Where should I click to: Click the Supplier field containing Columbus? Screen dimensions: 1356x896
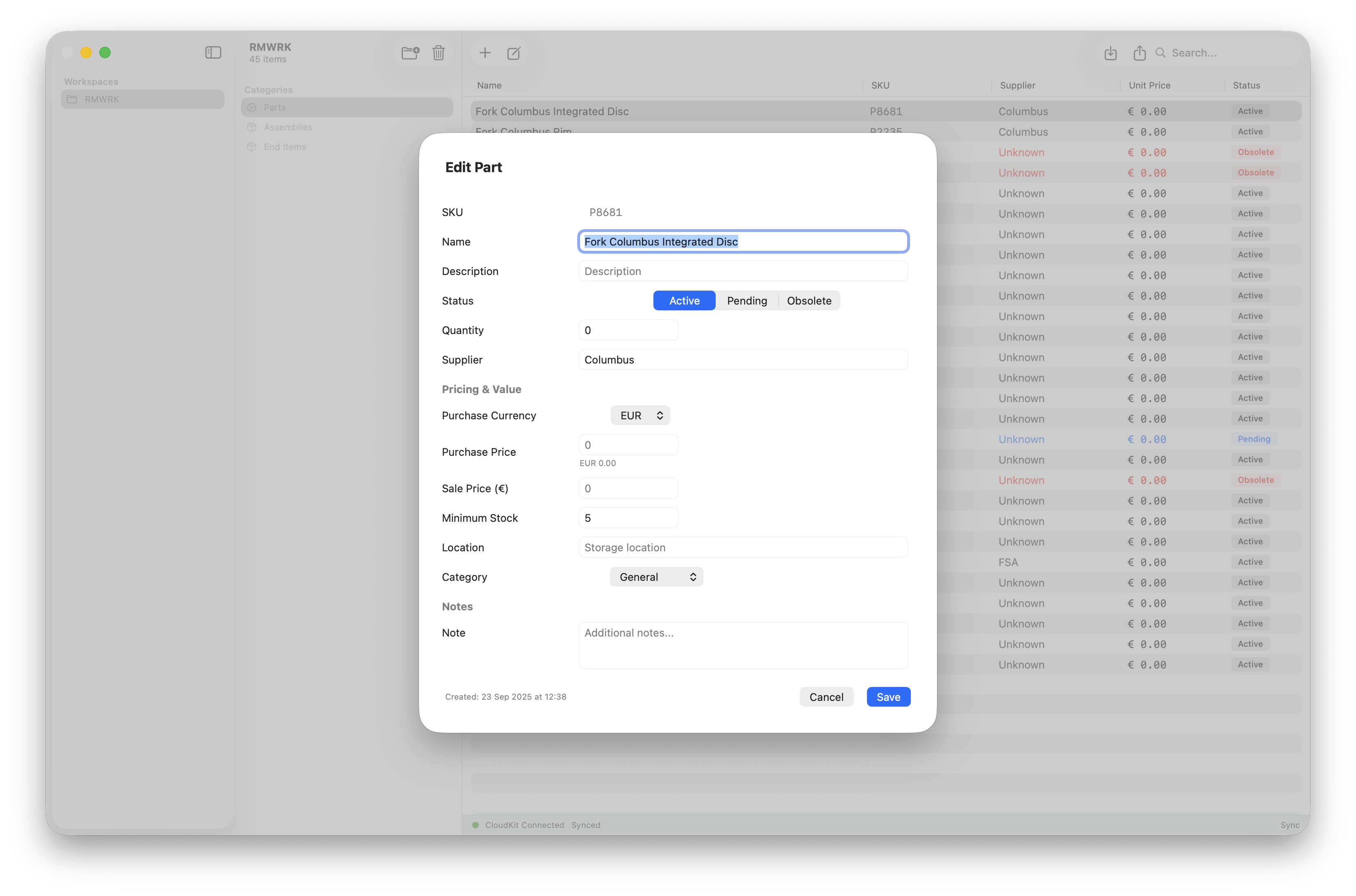[x=743, y=360]
